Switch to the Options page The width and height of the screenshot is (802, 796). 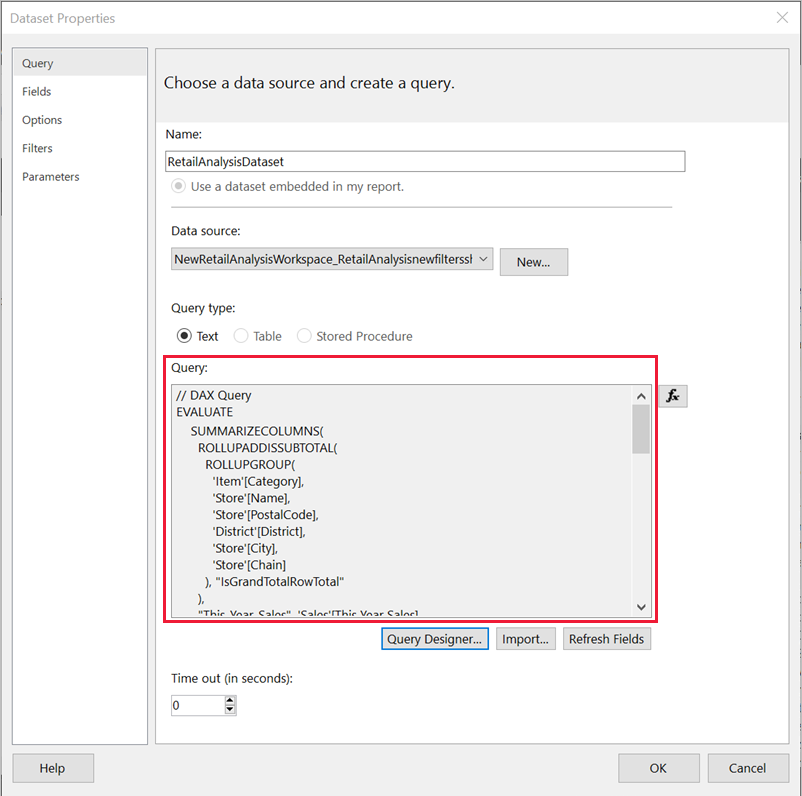tap(42, 120)
